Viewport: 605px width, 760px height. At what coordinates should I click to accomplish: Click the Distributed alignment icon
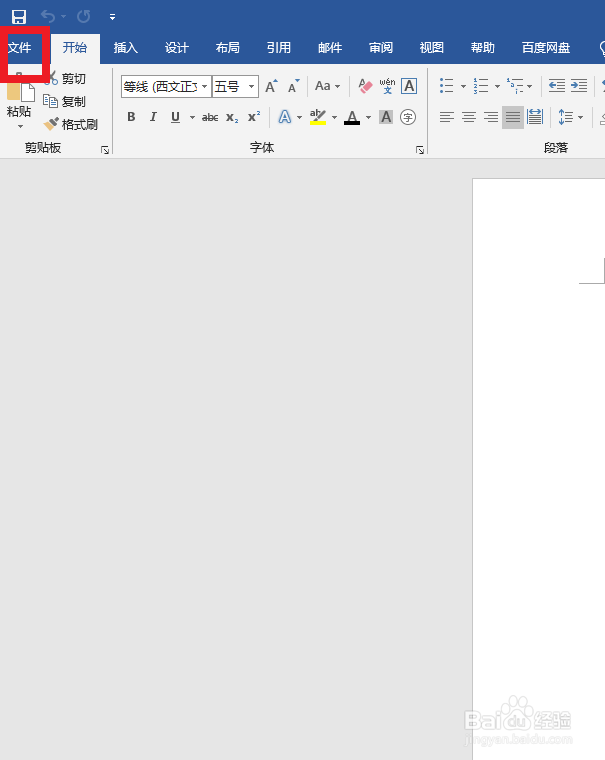[x=535, y=117]
